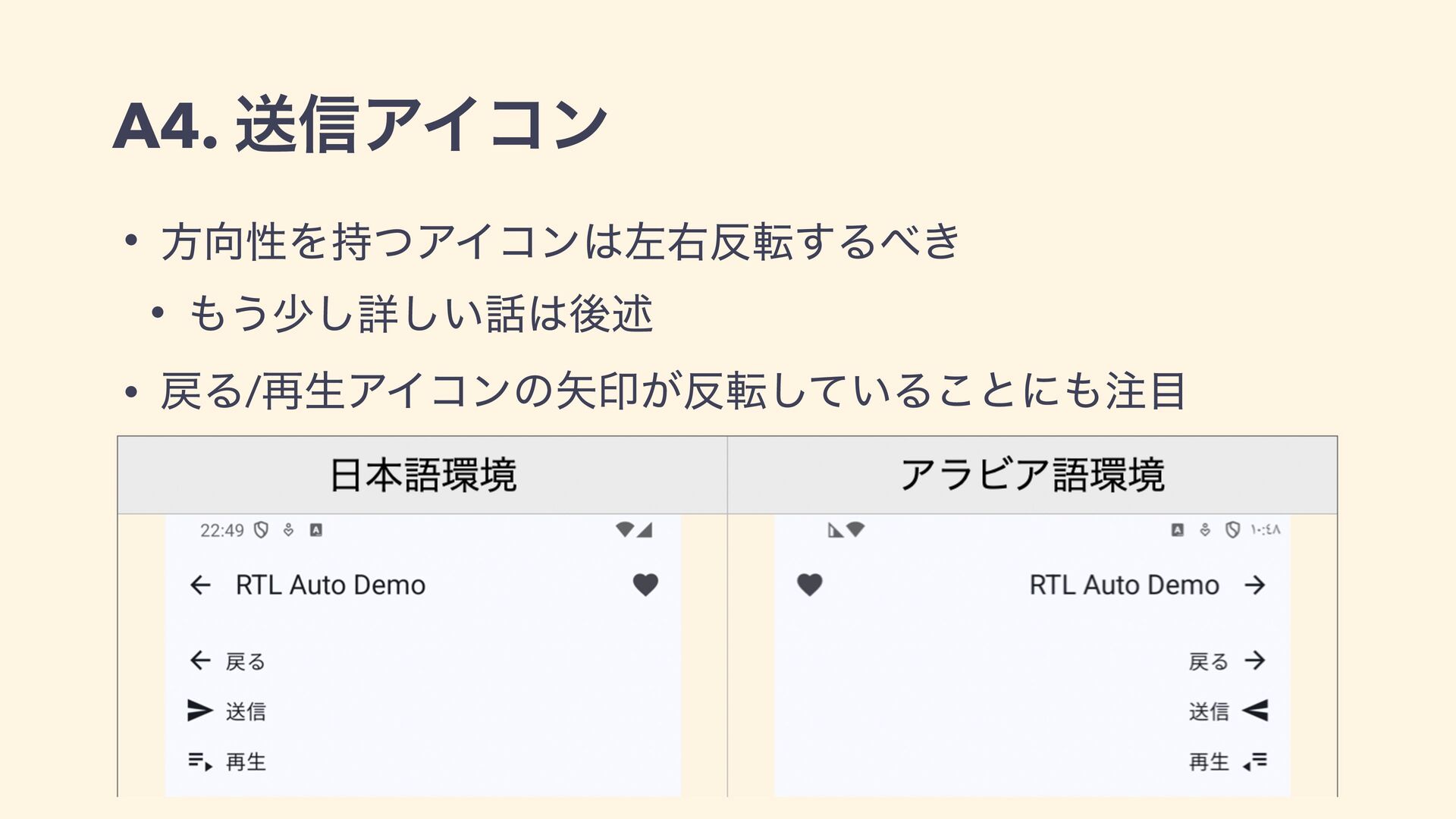Click the Wi-Fi status icon in Japanese status bar

point(625,529)
